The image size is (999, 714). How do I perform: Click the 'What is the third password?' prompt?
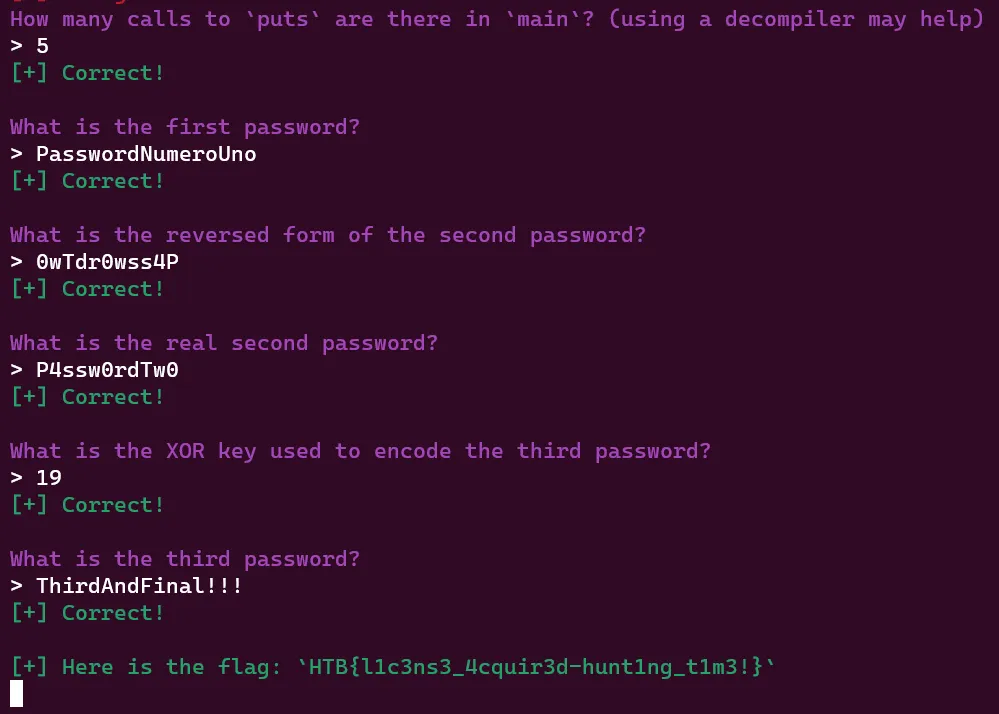[x=185, y=559]
